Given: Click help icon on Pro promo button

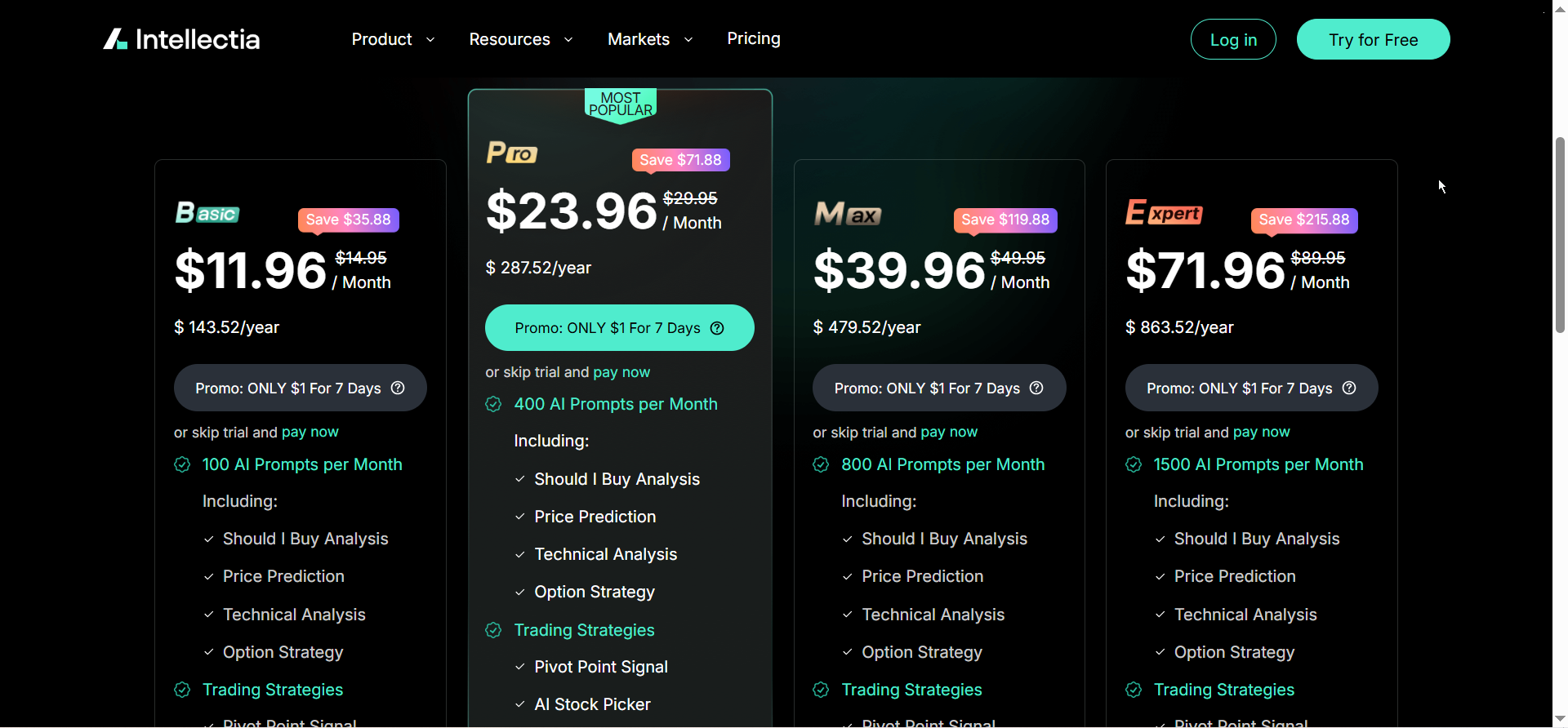Looking at the screenshot, I should click(x=717, y=328).
